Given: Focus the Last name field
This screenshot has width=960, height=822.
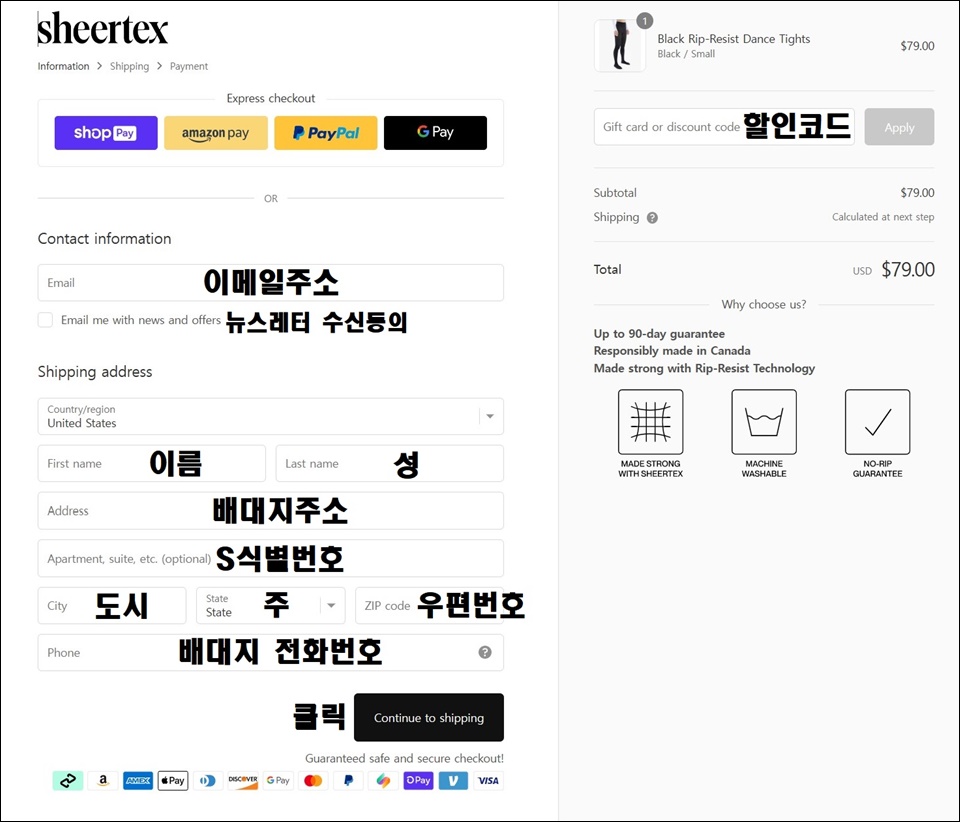Looking at the screenshot, I should click(x=389, y=463).
